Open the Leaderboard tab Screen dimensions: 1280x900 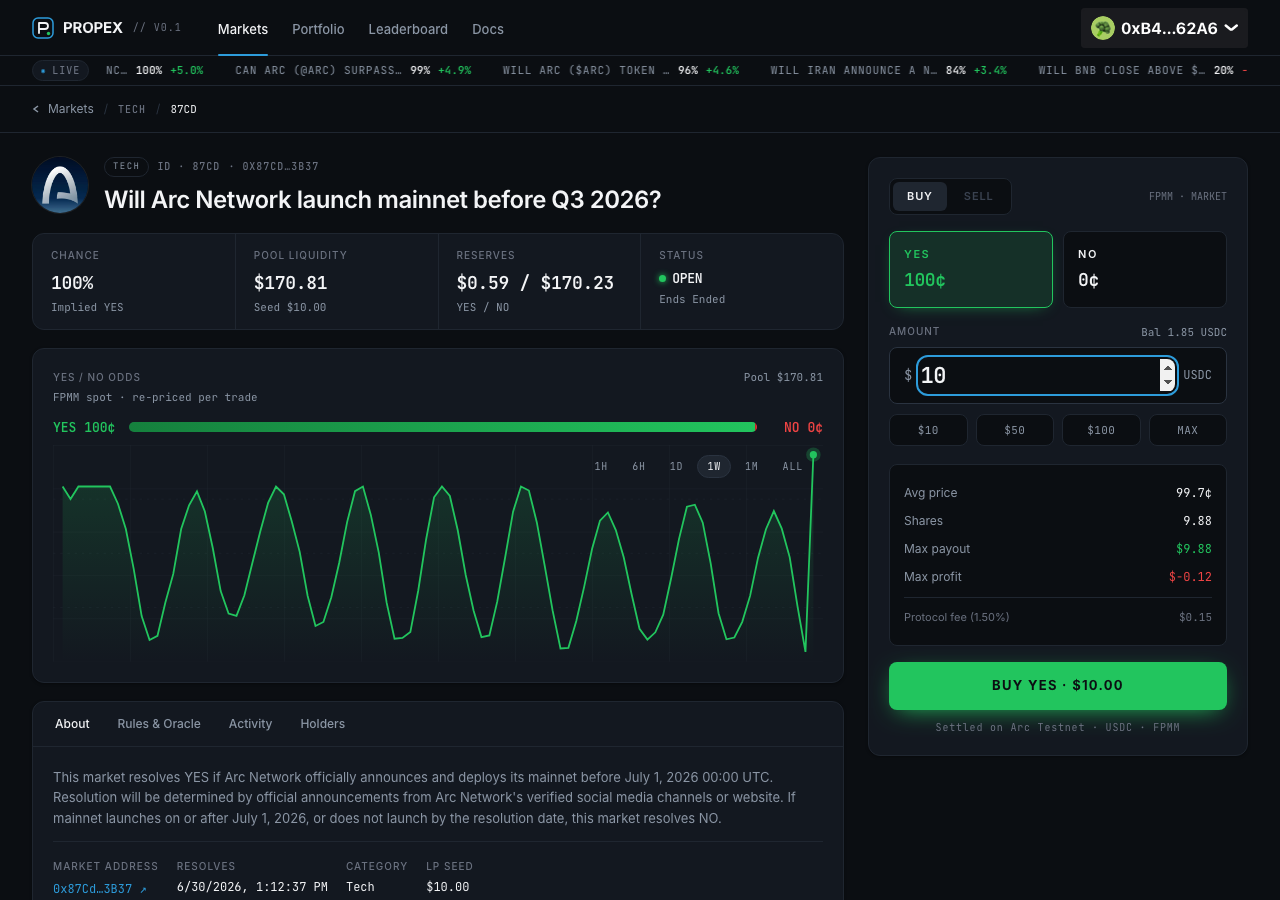[408, 29]
